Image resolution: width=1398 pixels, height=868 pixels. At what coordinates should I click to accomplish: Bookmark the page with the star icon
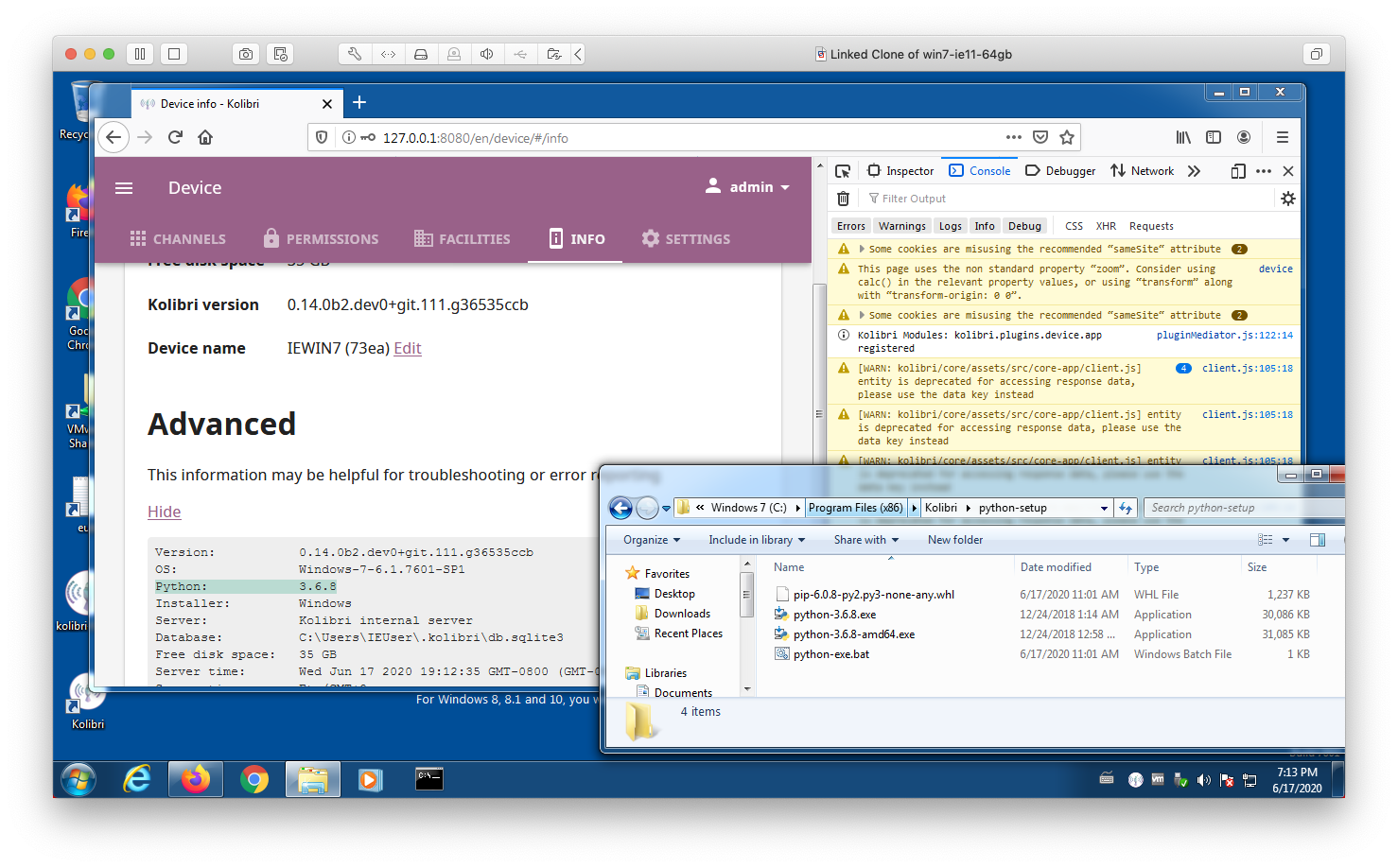1067,137
